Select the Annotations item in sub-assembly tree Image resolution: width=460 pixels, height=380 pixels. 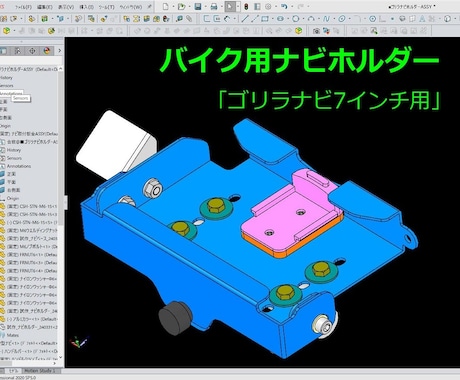point(19,166)
